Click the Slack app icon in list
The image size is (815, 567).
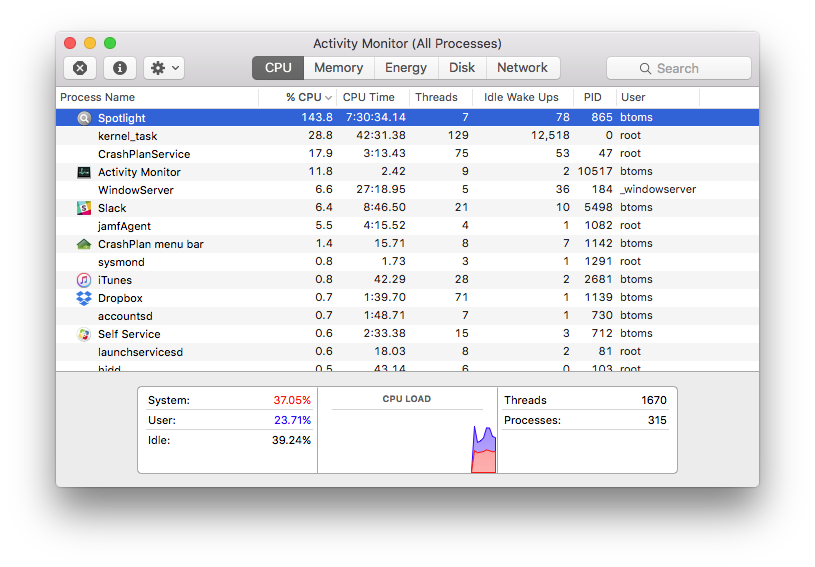coord(84,208)
